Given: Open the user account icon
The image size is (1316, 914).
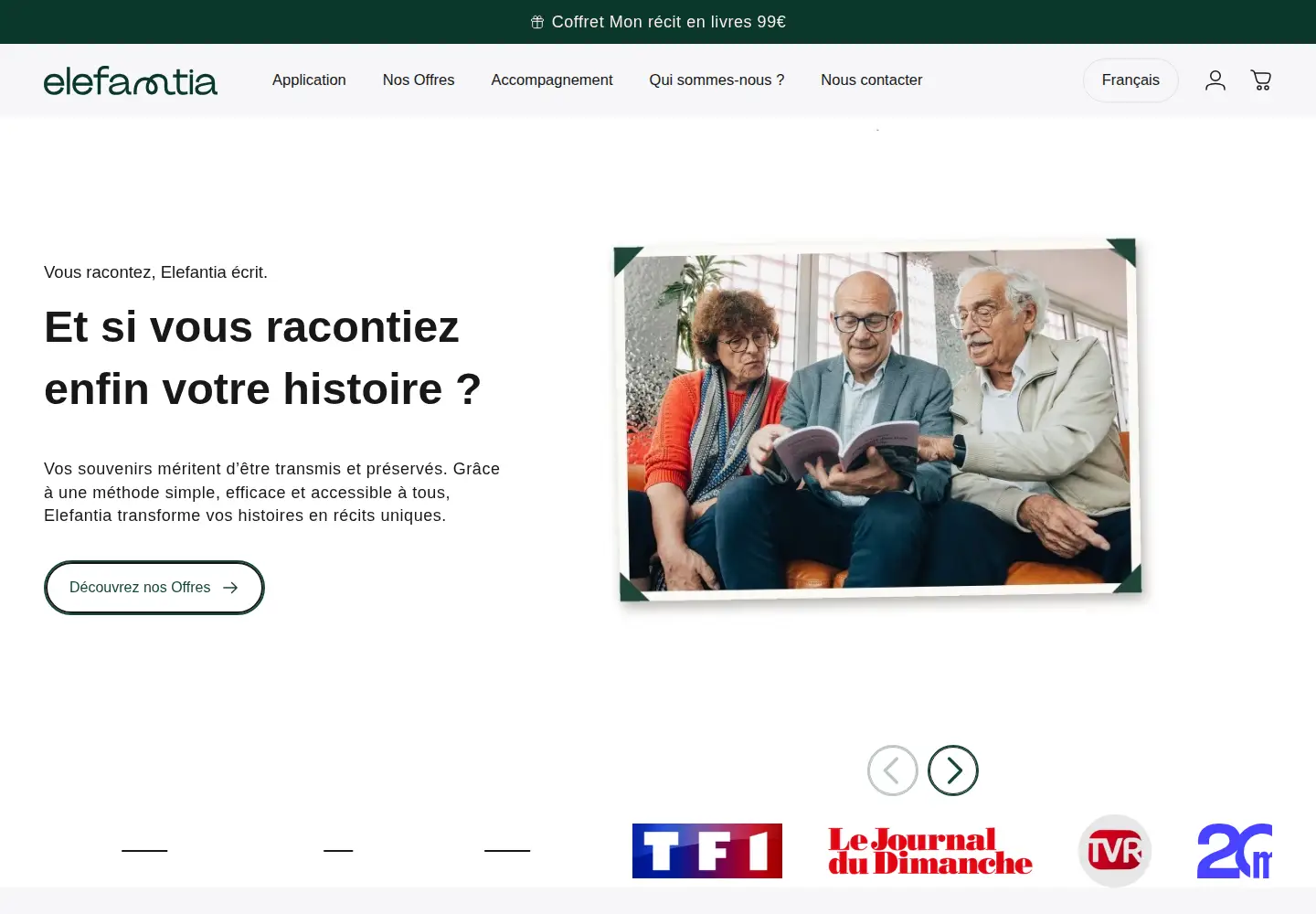Looking at the screenshot, I should click(1215, 80).
